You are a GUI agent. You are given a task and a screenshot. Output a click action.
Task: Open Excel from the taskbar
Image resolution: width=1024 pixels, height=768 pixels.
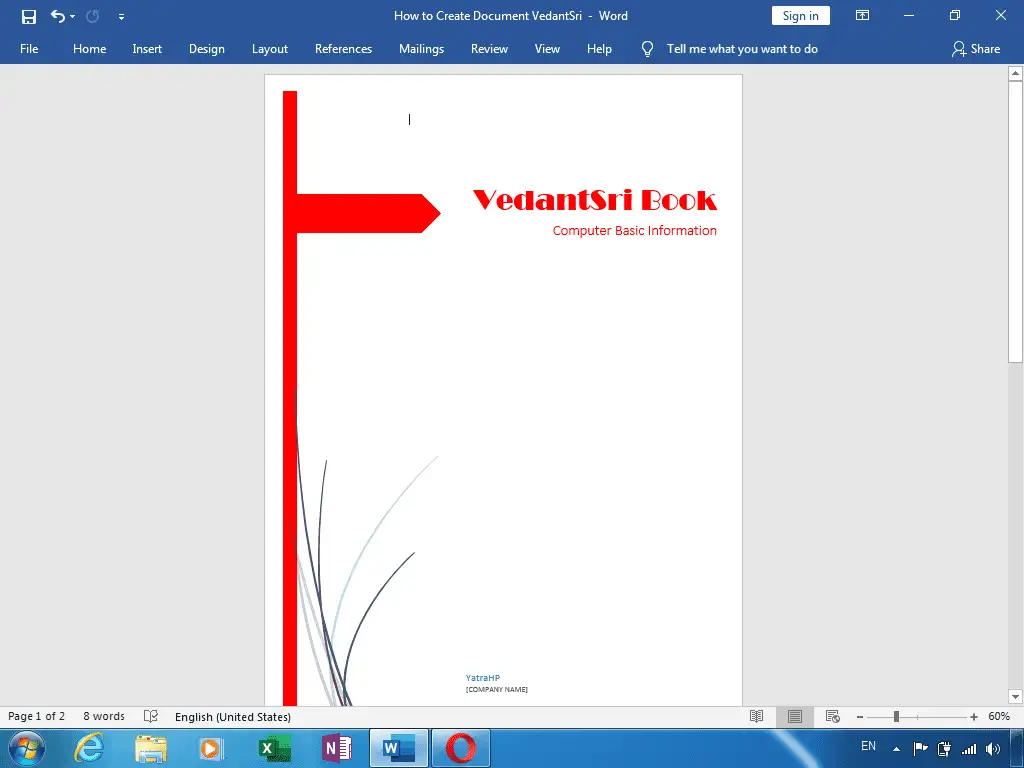coord(274,748)
